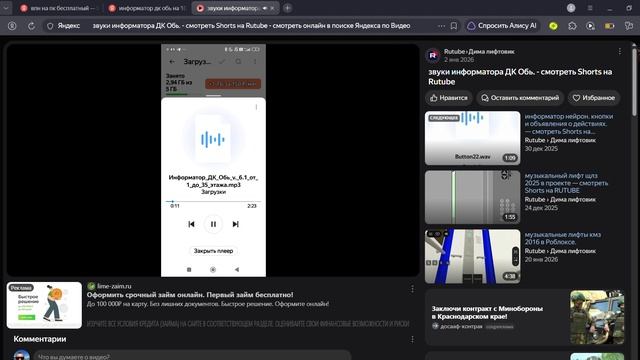Open the lime-zaim.ru ad image

pos(44,305)
